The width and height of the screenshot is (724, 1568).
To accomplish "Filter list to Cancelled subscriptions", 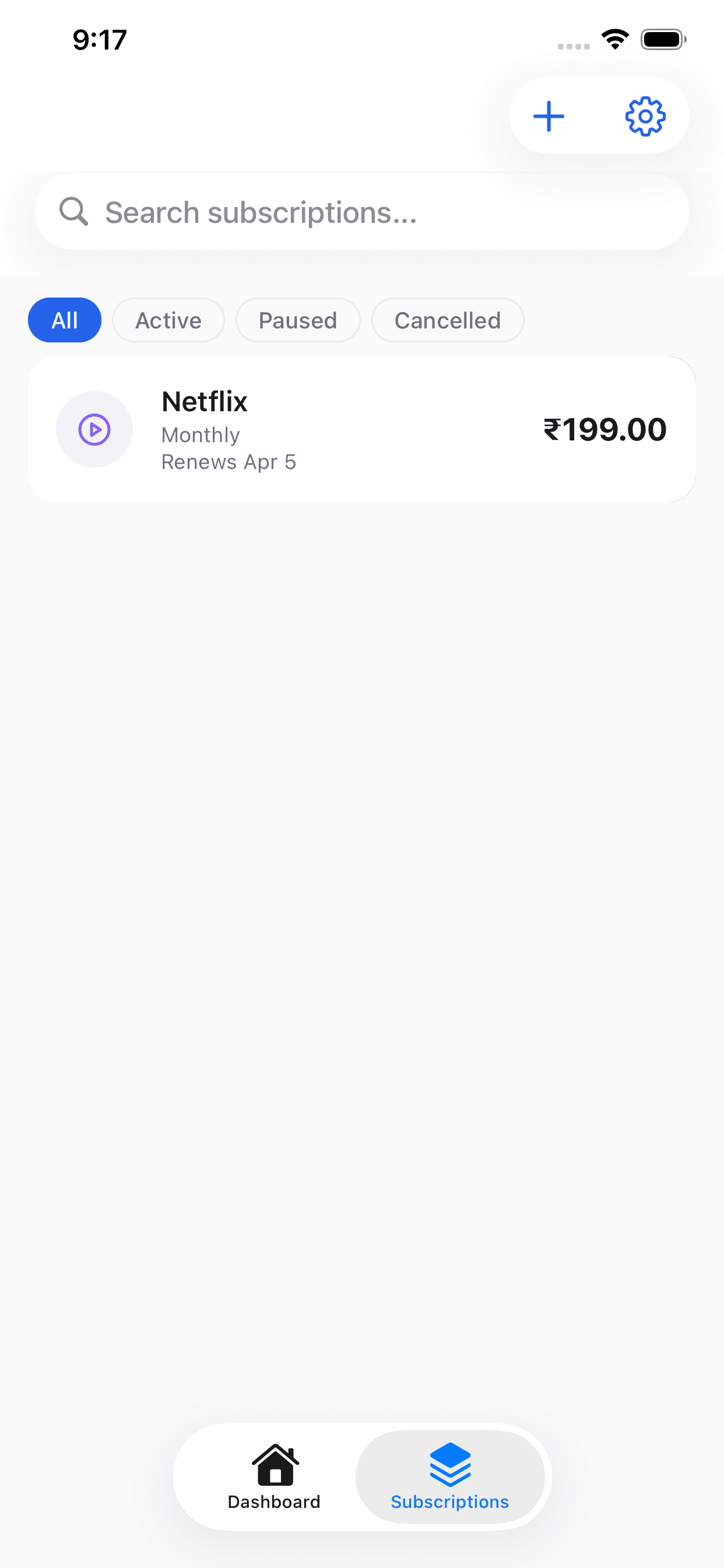I will click(x=448, y=320).
